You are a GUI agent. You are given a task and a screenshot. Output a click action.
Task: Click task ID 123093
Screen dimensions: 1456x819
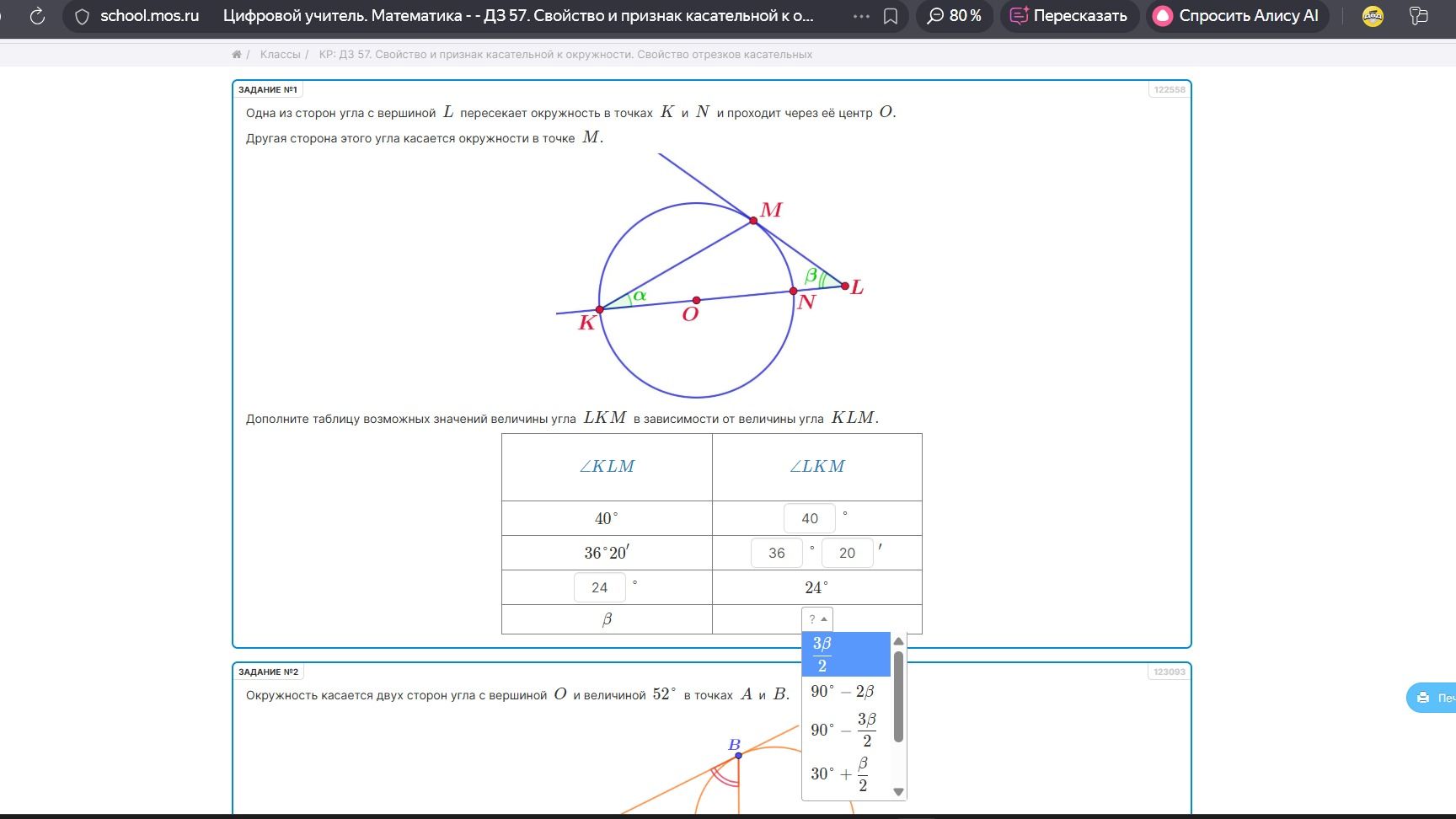click(x=1170, y=672)
